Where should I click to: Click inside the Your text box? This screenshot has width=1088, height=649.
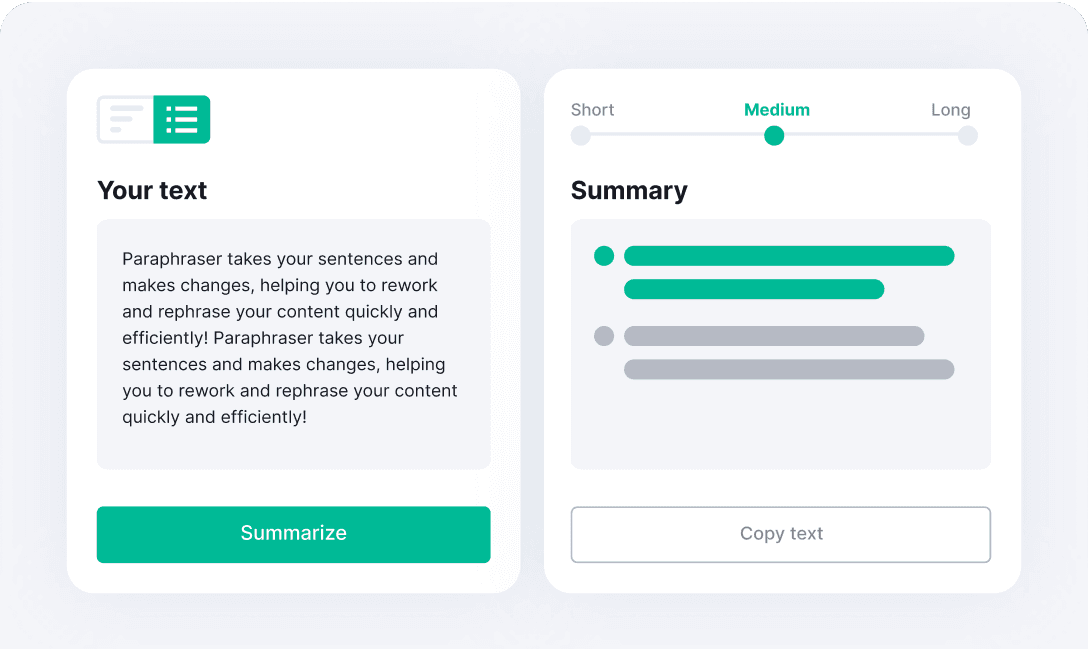pos(294,344)
